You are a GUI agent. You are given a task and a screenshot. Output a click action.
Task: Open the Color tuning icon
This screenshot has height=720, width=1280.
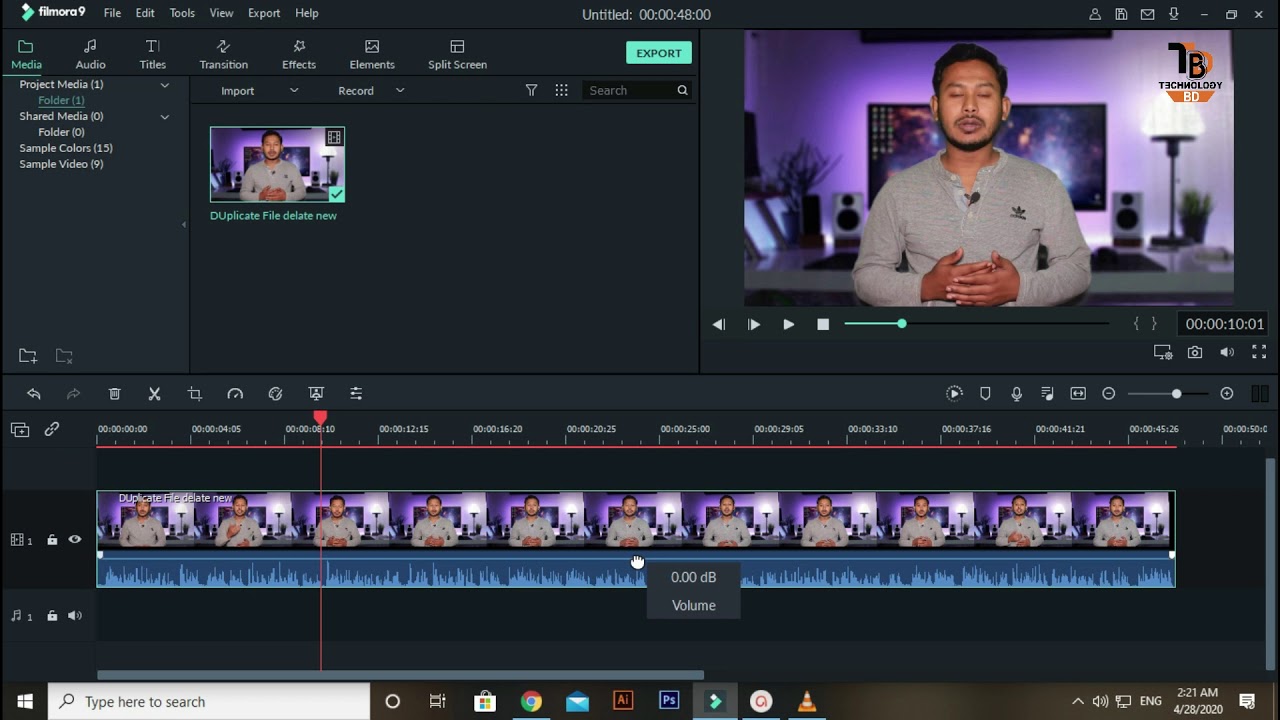pyautogui.click(x=275, y=394)
